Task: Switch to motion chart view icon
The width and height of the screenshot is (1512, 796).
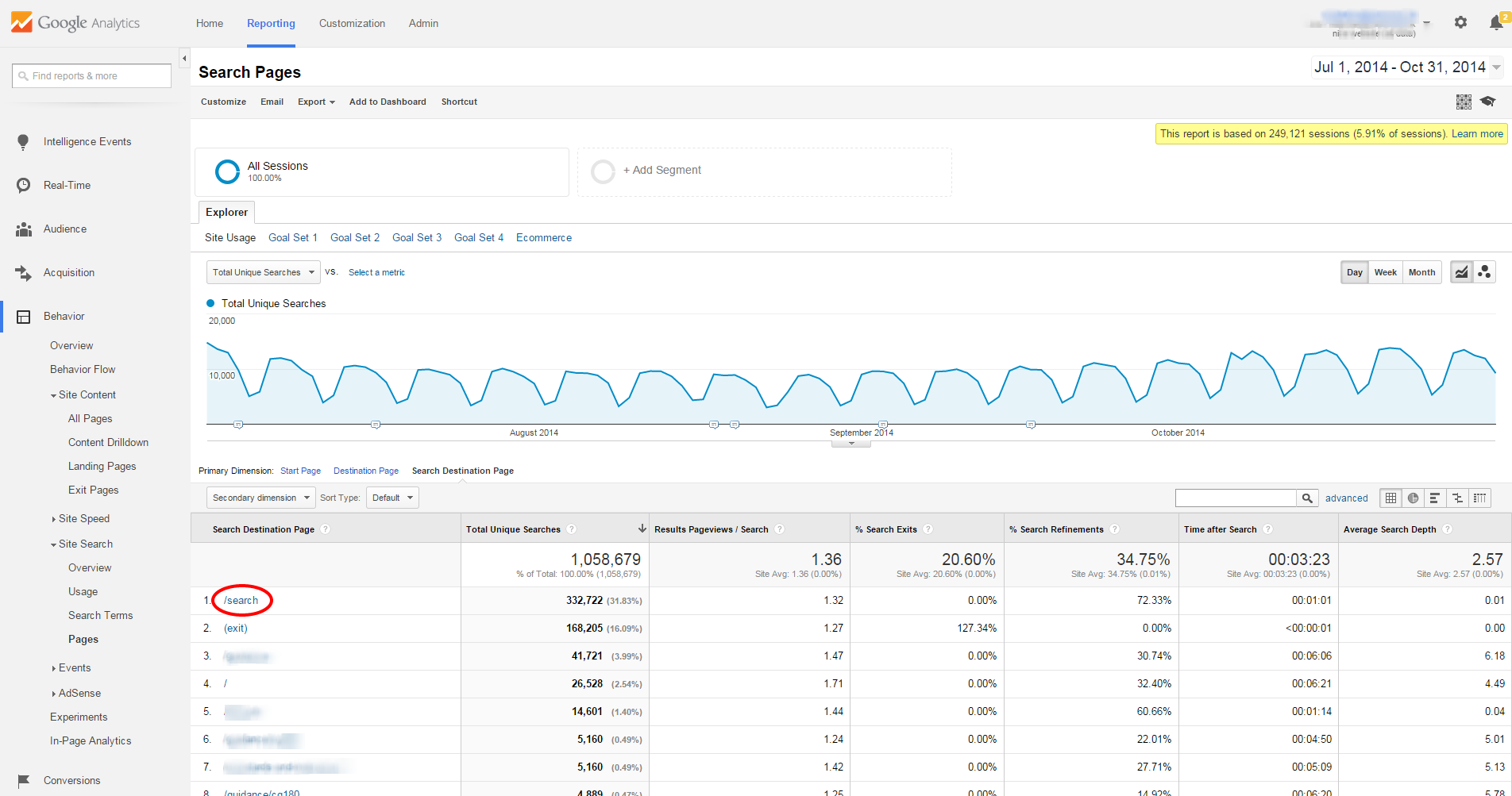Action: (1484, 272)
